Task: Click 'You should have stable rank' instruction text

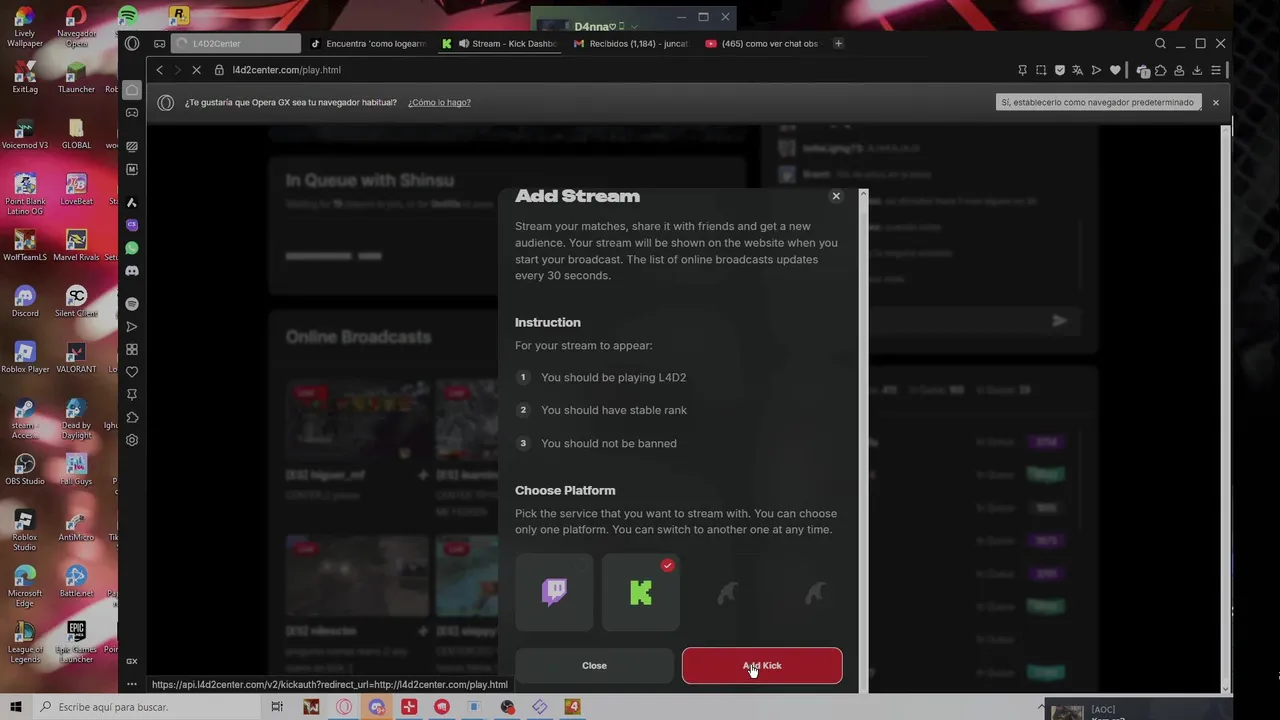Action: 614,410
